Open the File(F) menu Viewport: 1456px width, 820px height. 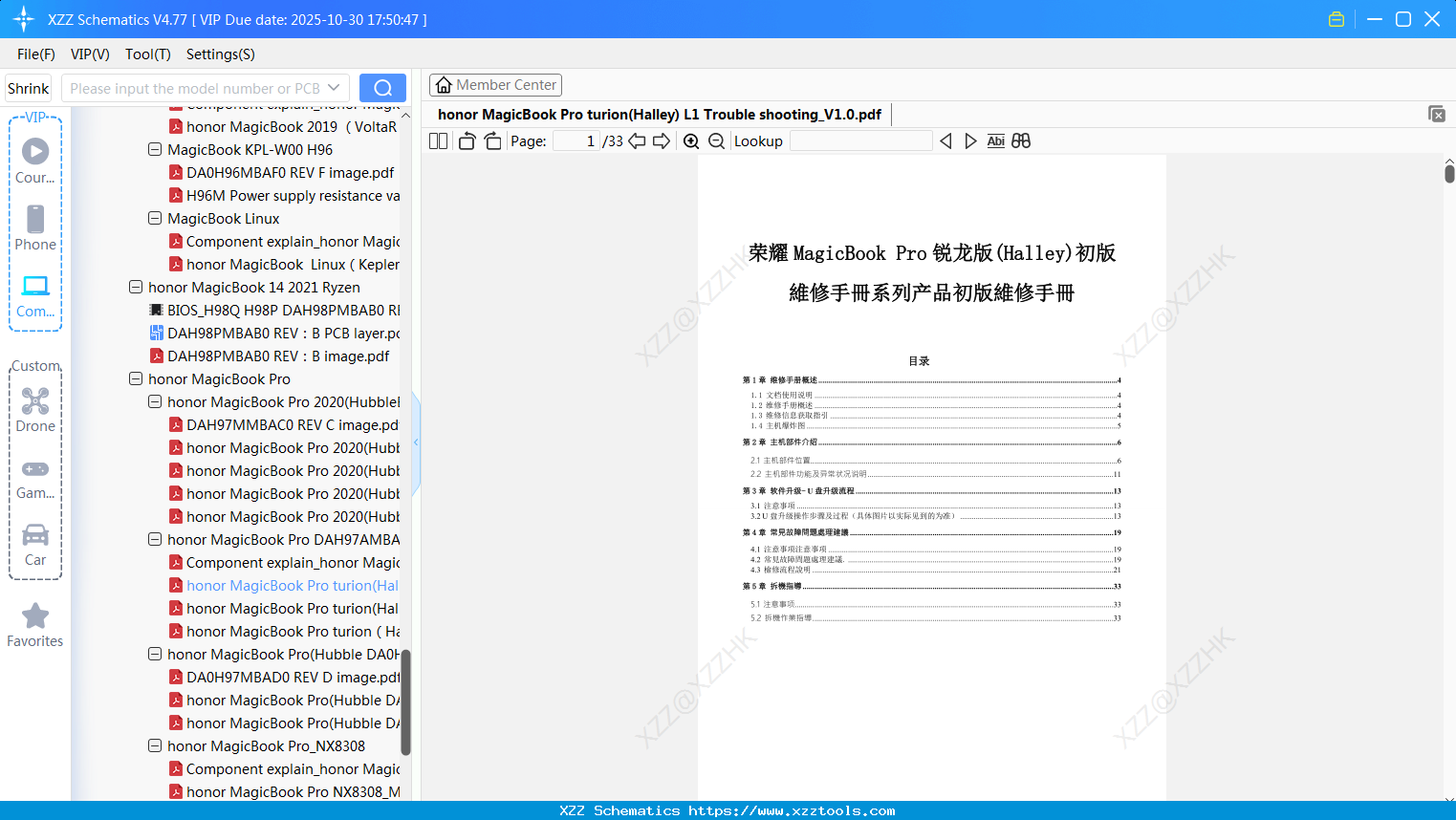coord(36,54)
